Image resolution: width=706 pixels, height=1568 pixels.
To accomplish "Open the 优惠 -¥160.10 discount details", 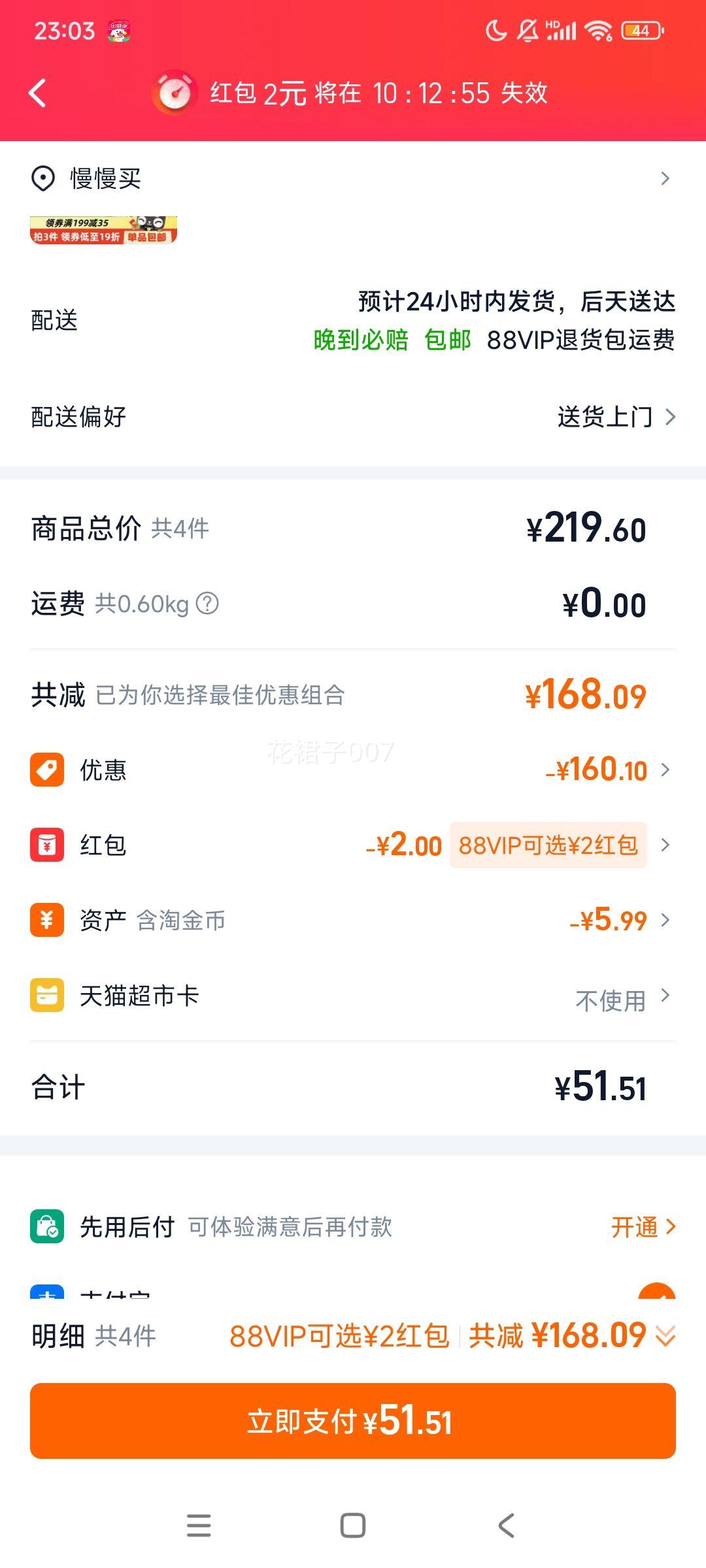I will point(608,770).
